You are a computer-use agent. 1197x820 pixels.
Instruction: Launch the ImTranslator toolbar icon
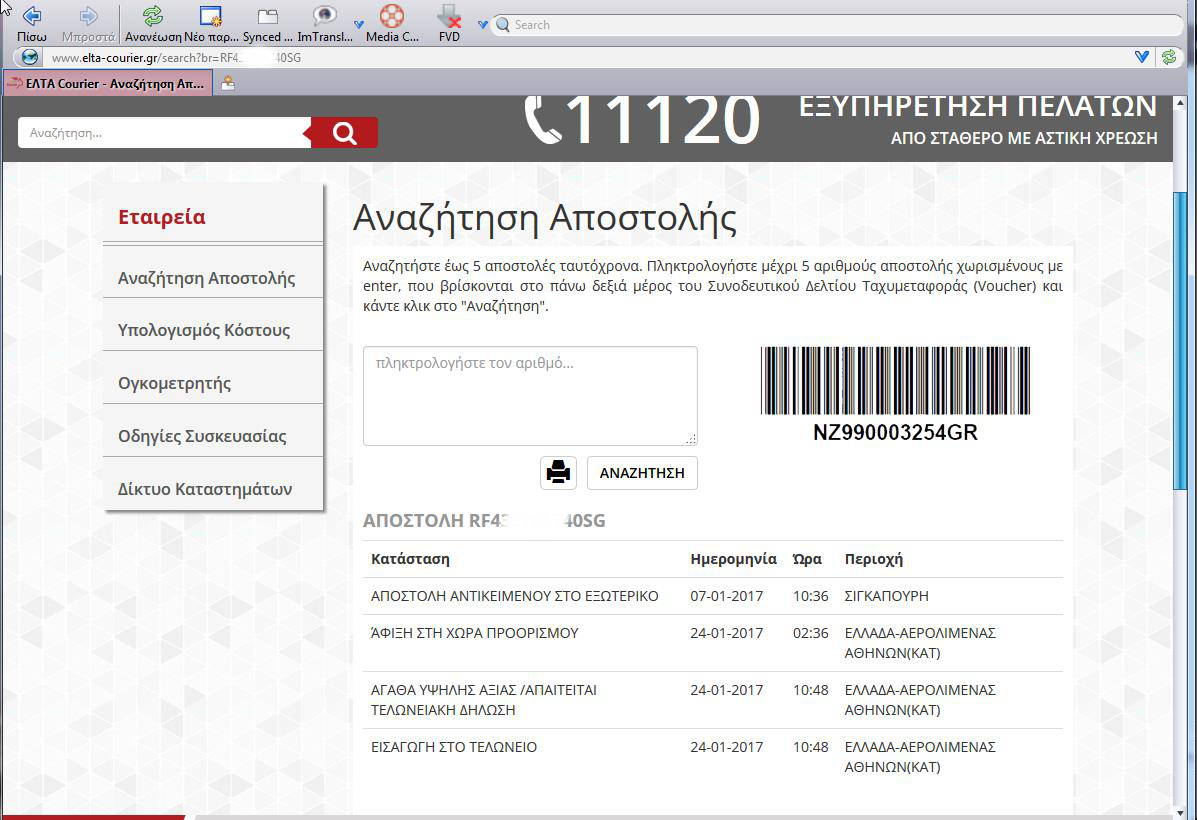point(325,16)
